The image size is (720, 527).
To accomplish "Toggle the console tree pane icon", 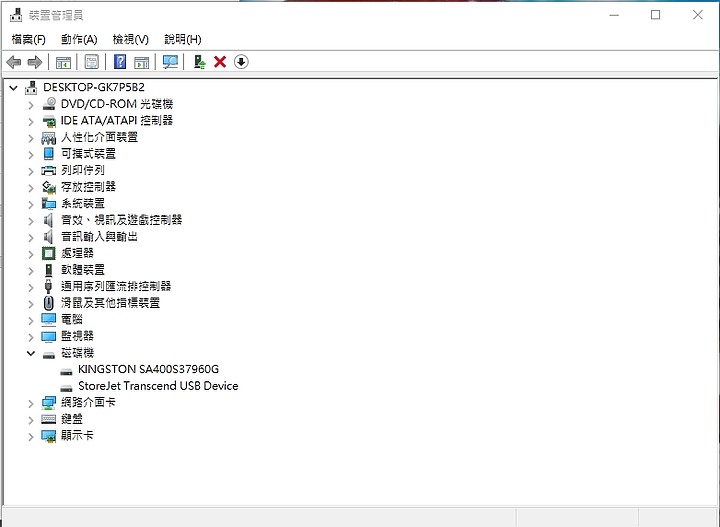I will [63, 62].
